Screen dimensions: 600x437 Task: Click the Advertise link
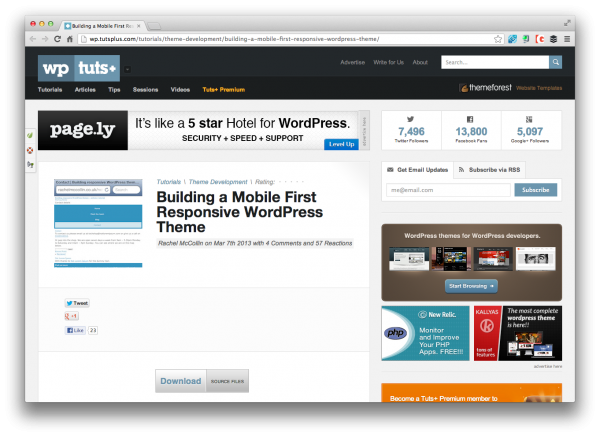[x=352, y=62]
